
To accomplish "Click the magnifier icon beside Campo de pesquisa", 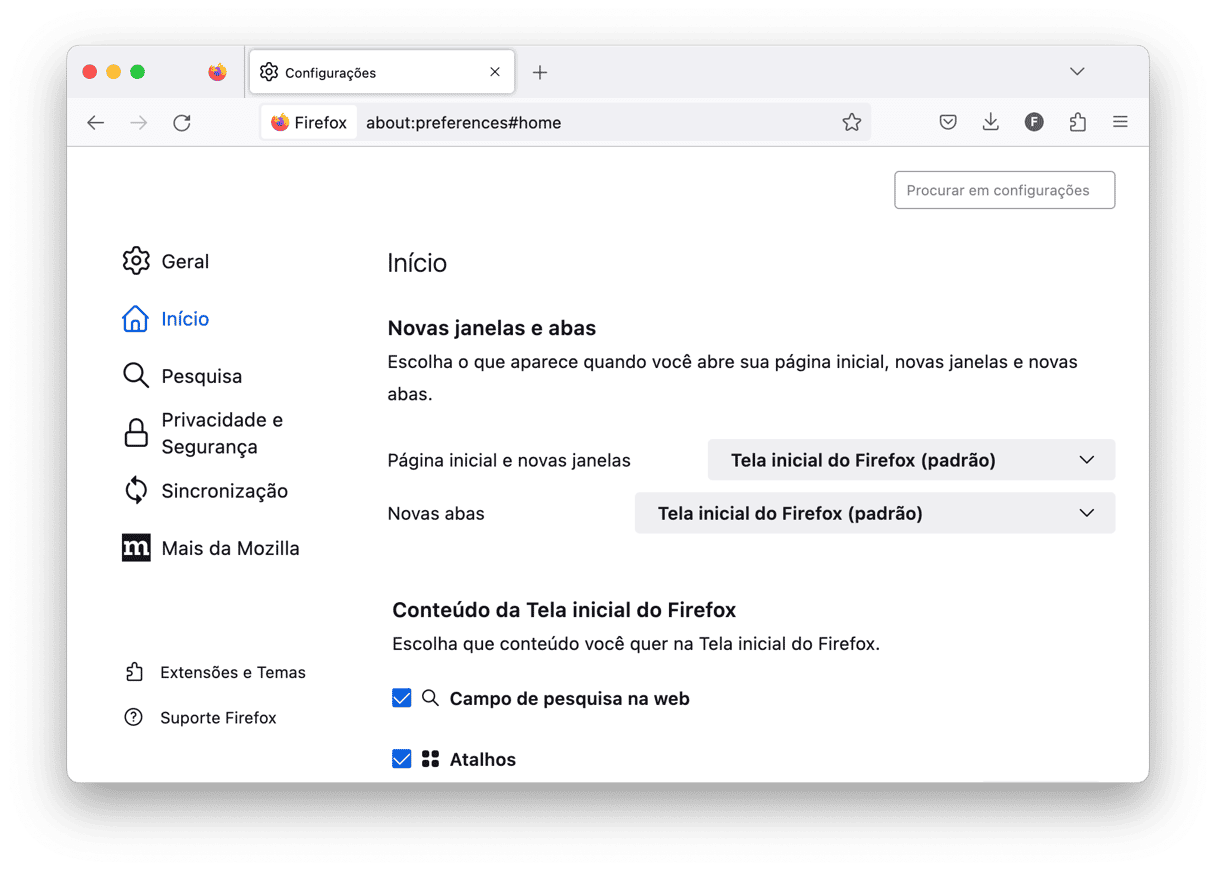I will coord(430,698).
